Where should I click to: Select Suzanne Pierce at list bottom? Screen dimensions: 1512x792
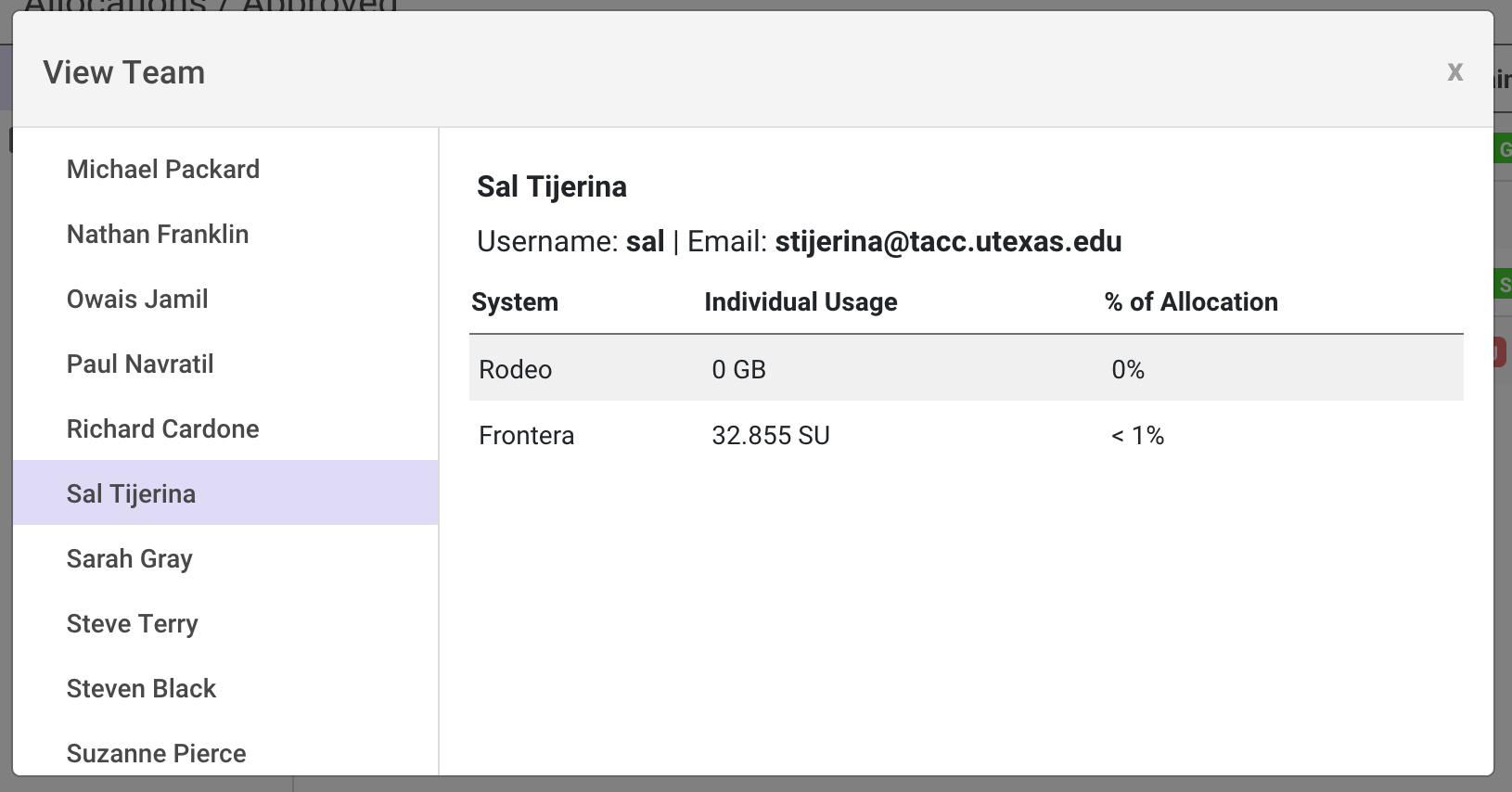click(157, 753)
